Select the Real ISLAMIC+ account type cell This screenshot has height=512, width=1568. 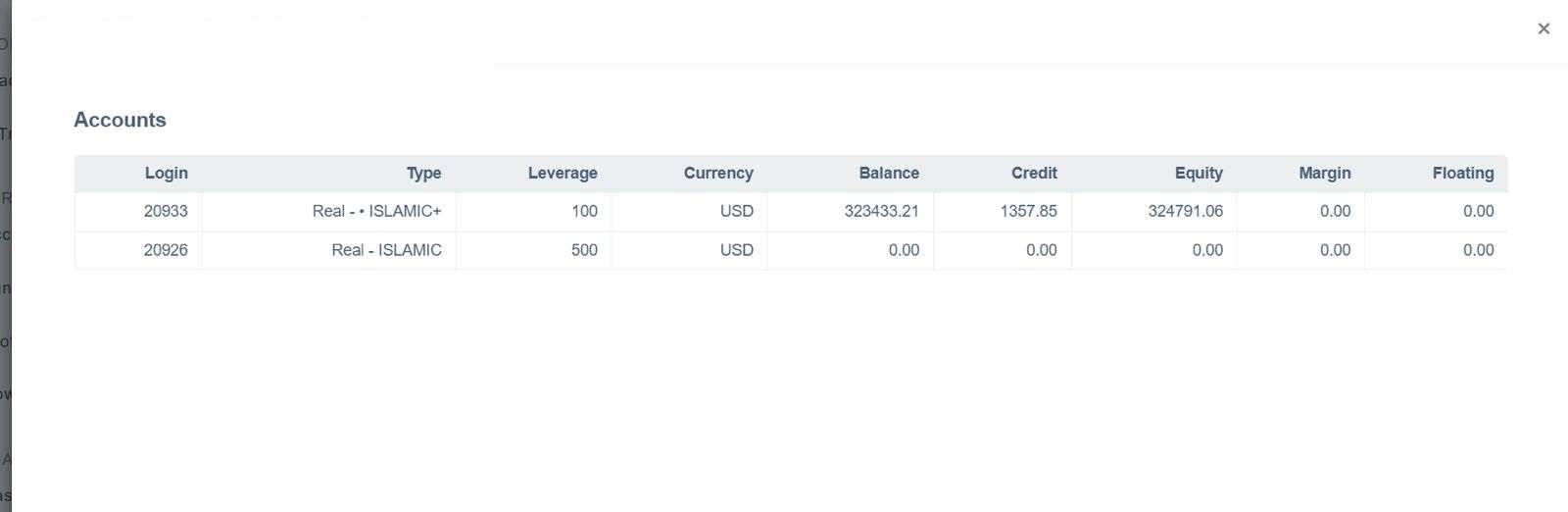click(376, 212)
